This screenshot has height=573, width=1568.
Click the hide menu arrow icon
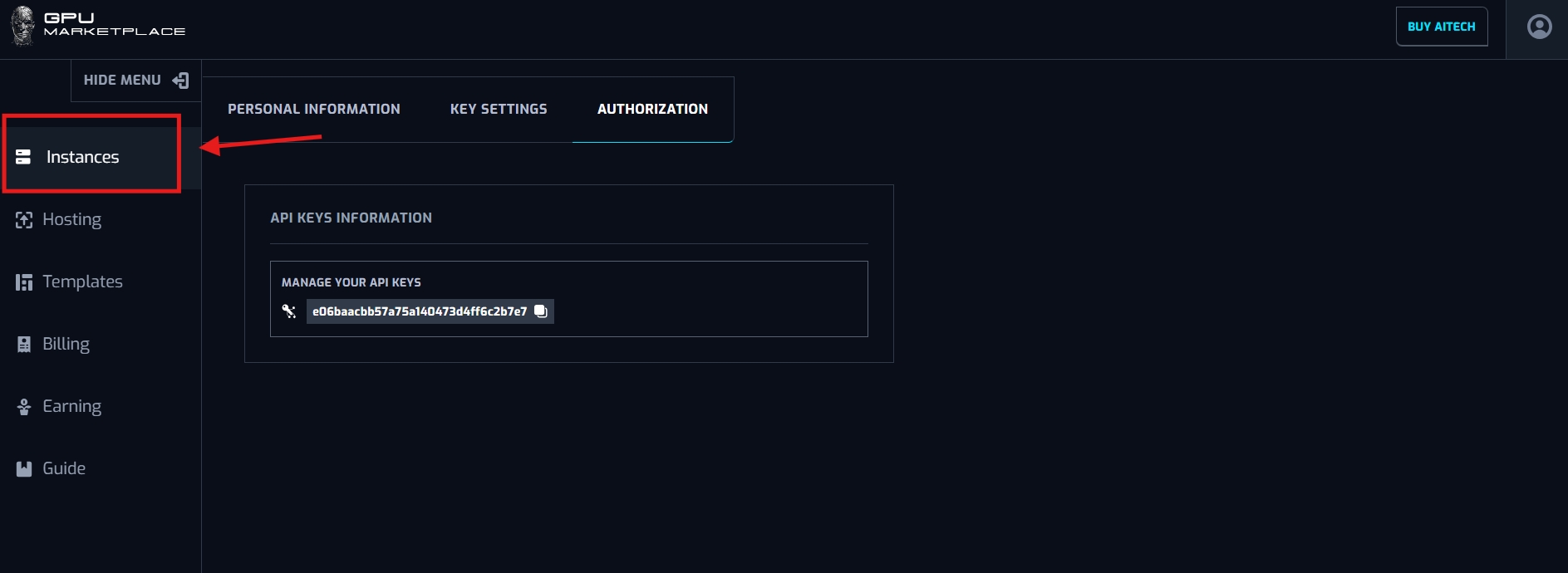pyautogui.click(x=180, y=81)
